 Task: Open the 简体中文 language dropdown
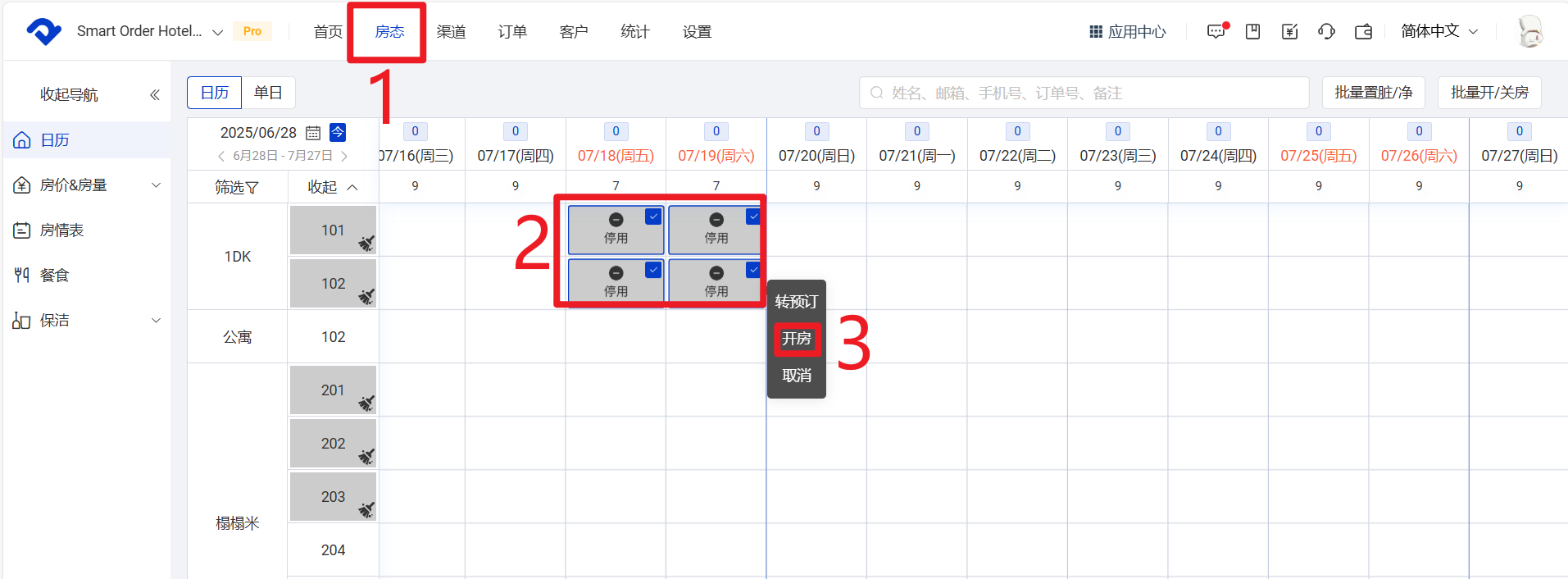pyautogui.click(x=1439, y=31)
